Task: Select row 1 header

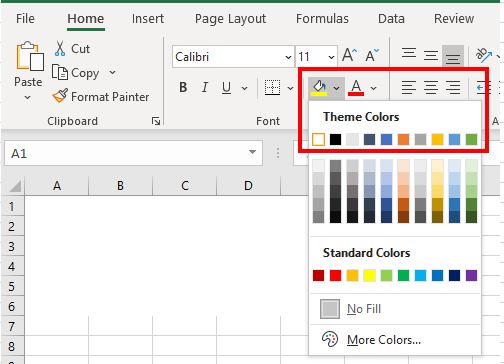Action: click(12, 206)
